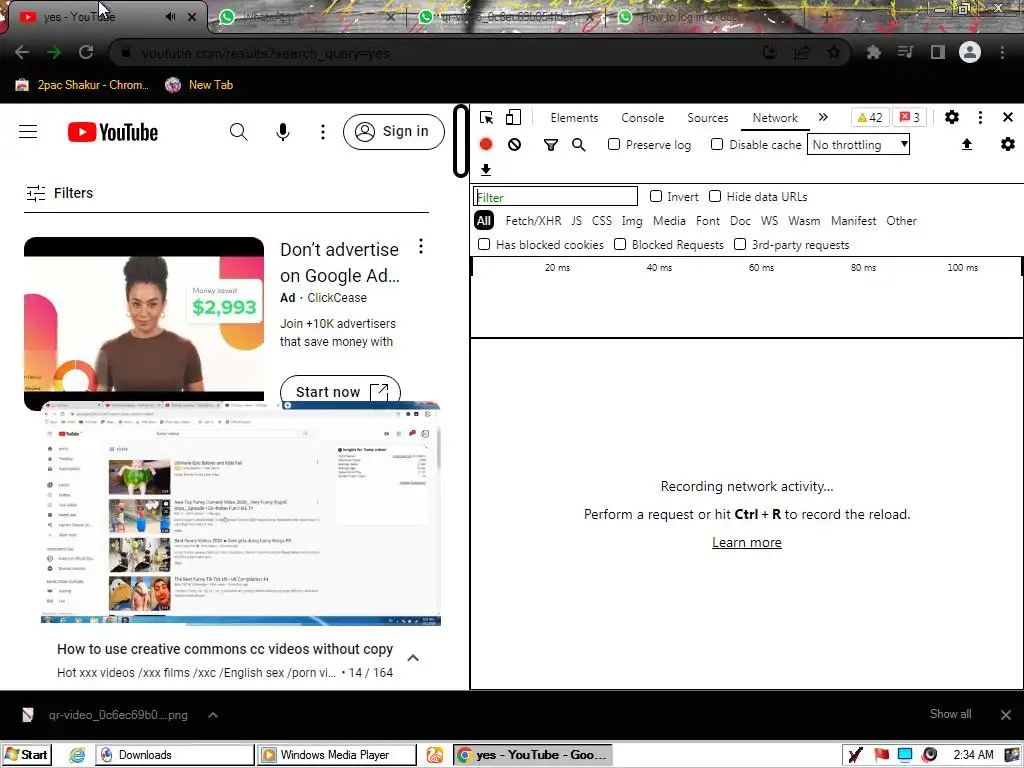Reload the page in Chrome
1024x768 pixels.
(86, 52)
